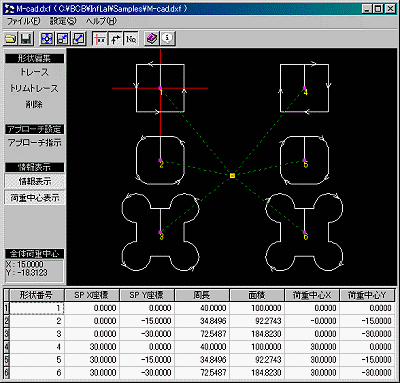This screenshot has width=400, height=383.
Task: Click the 荷重中心表示 button
Action: (x=35, y=198)
